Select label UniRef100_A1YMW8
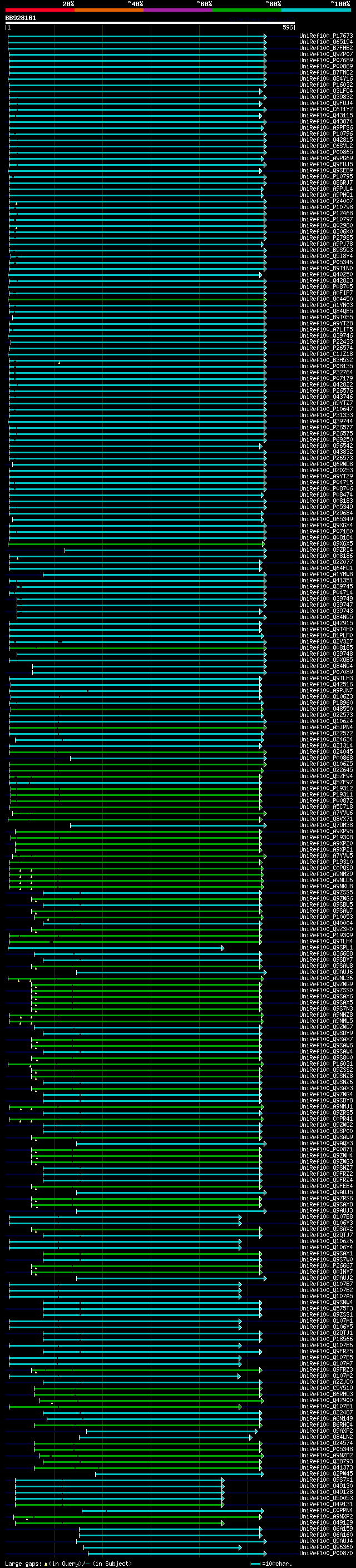The height and width of the screenshot is (1568, 356). [x=326, y=574]
